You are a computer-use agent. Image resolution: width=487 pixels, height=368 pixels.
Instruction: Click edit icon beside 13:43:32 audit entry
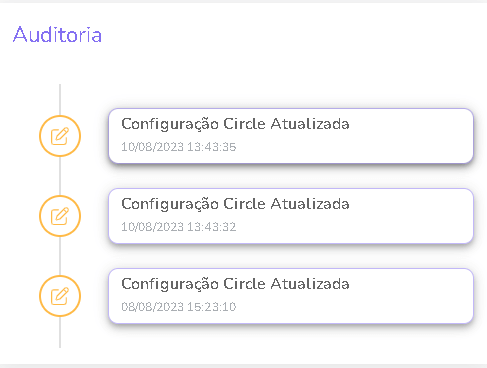[x=60, y=216]
